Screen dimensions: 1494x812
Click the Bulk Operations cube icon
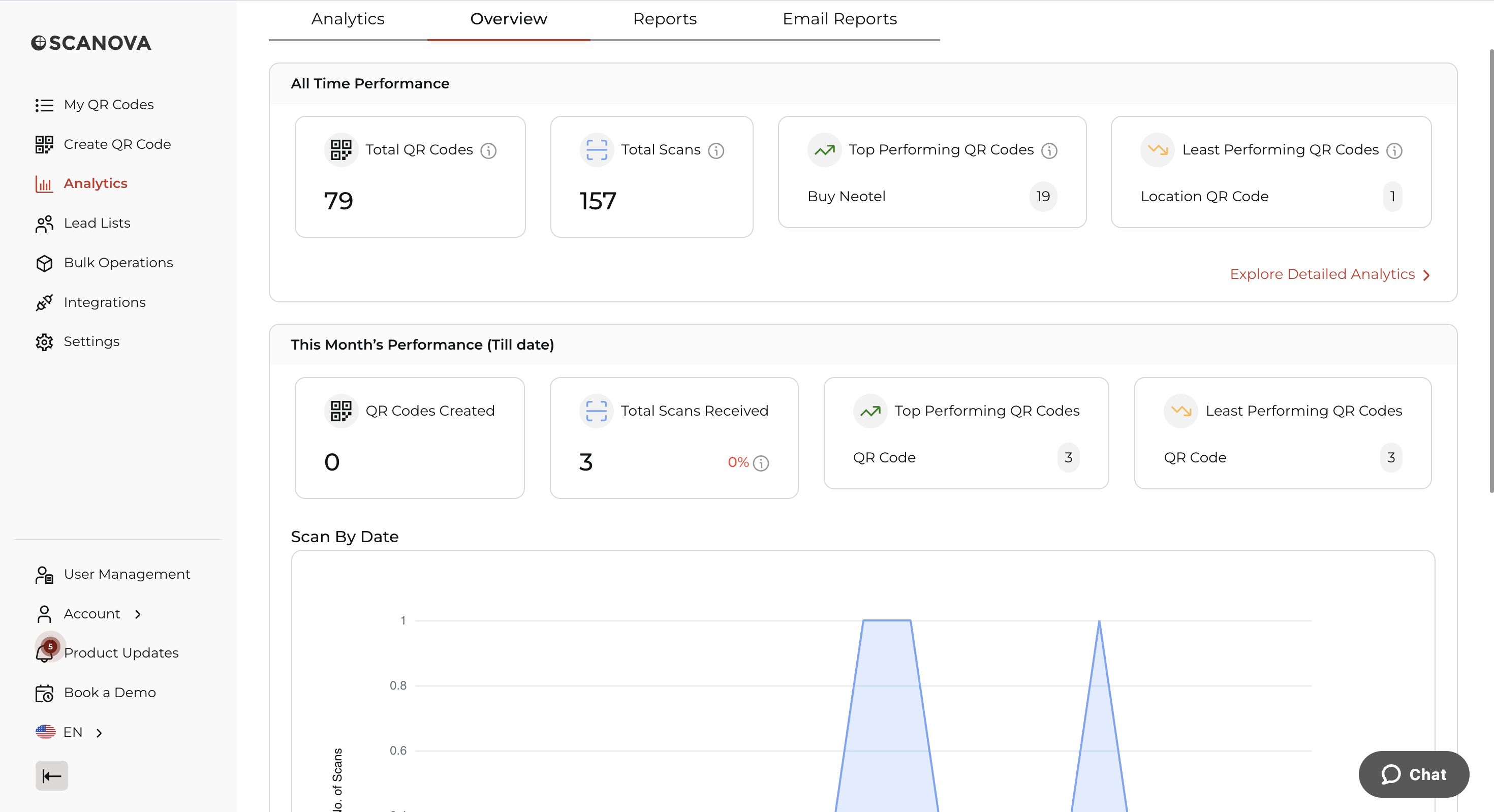tap(44, 263)
